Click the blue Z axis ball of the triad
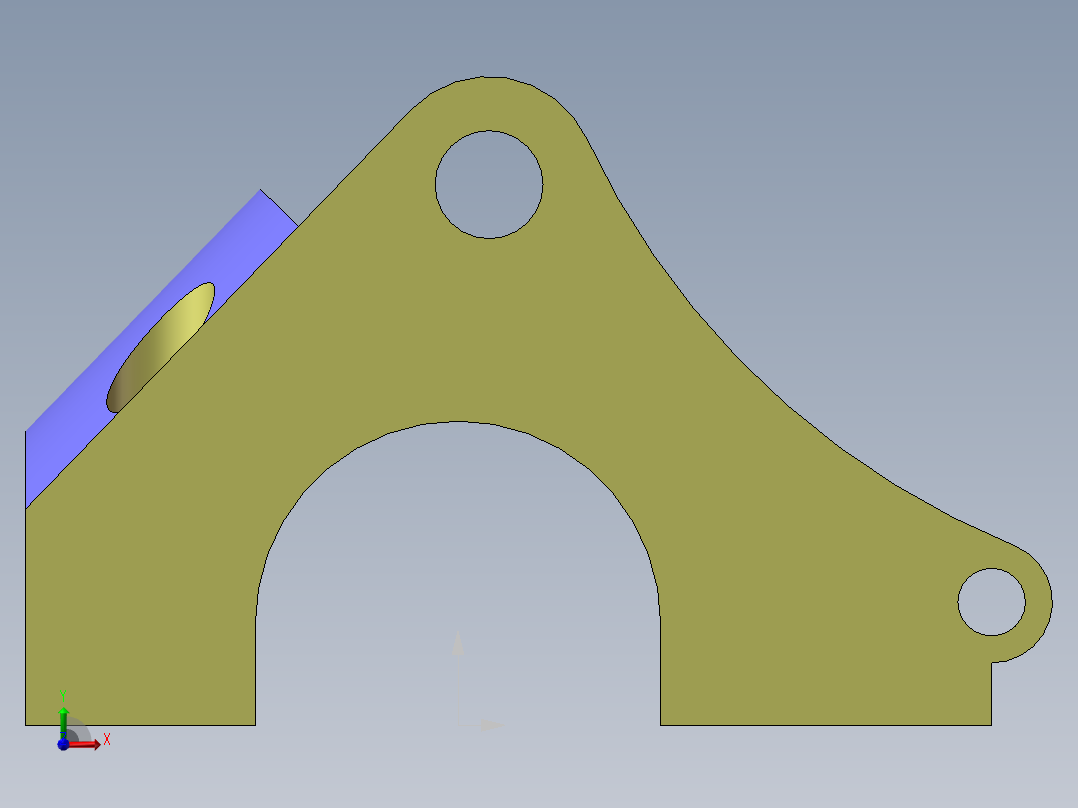Screen dimensions: 1078x808 pos(63,745)
